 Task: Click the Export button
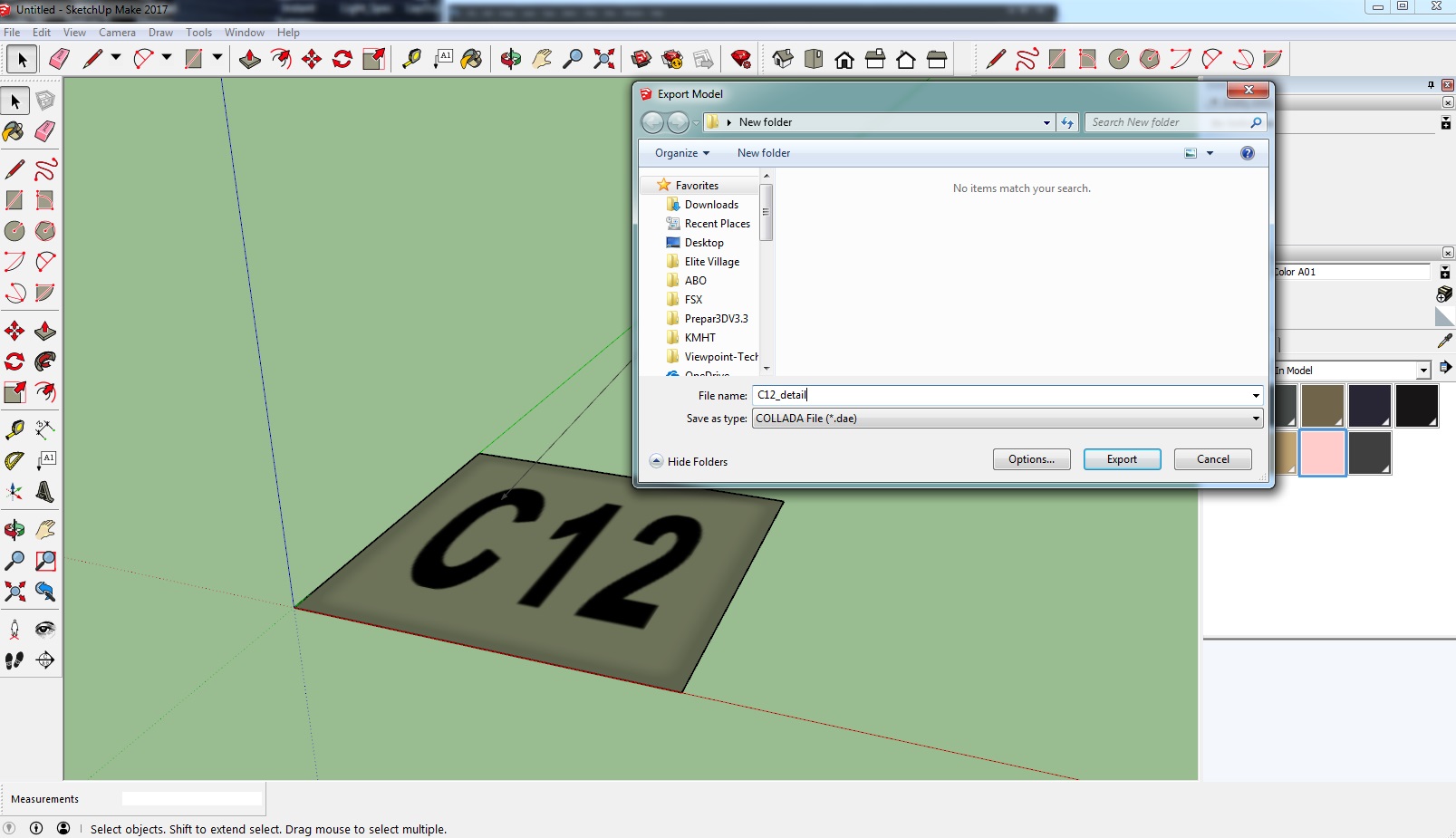1122,459
